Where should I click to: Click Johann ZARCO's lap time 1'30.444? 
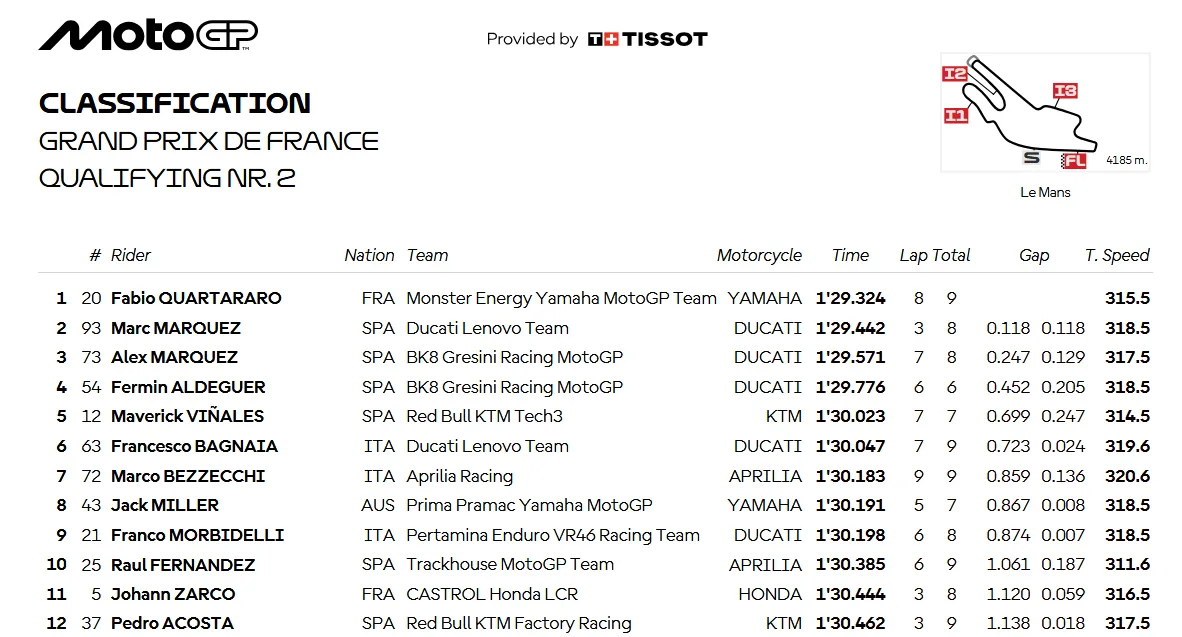click(x=850, y=594)
